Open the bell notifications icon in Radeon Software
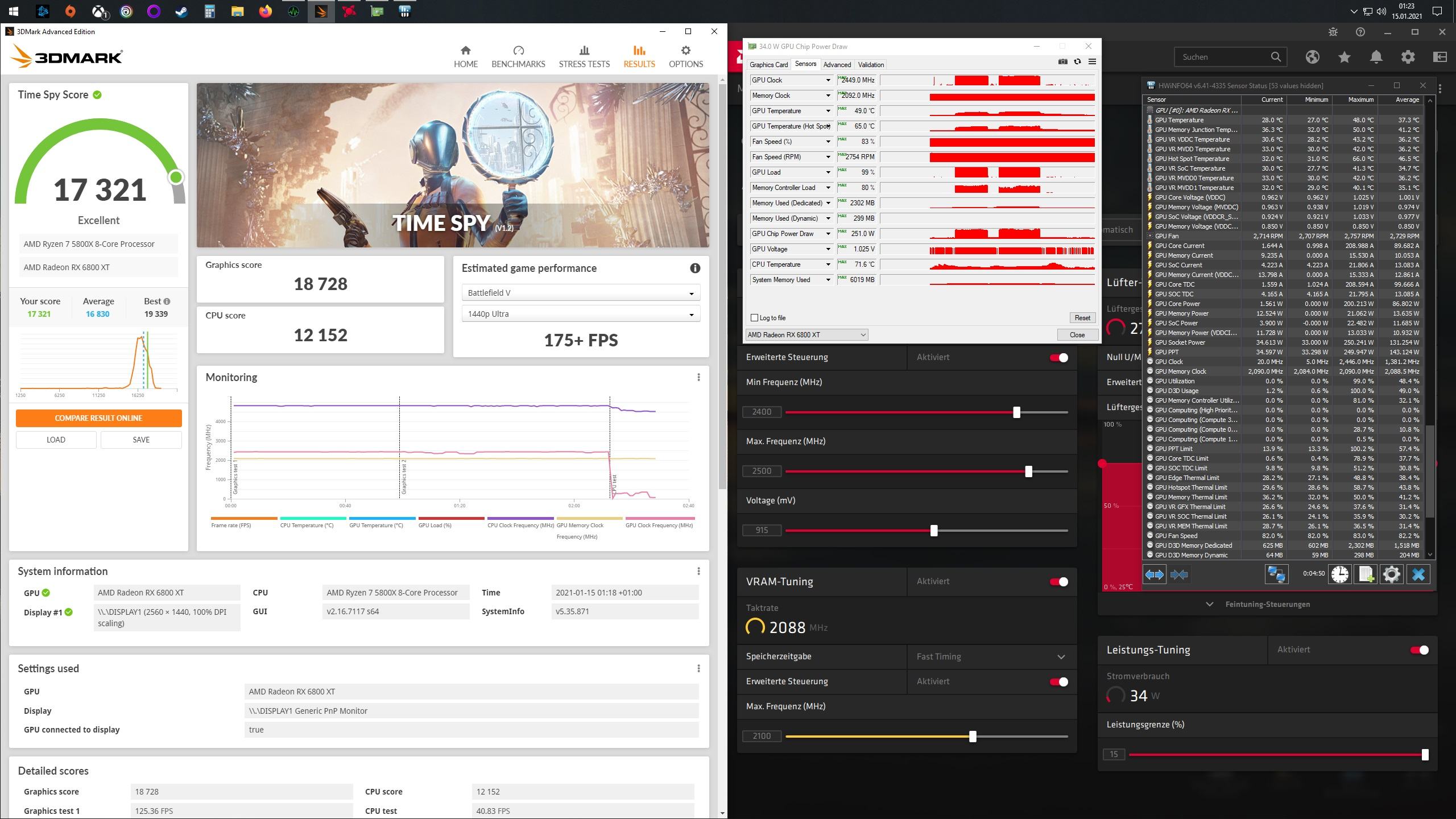This screenshot has height=819, width=1456. 1376,57
